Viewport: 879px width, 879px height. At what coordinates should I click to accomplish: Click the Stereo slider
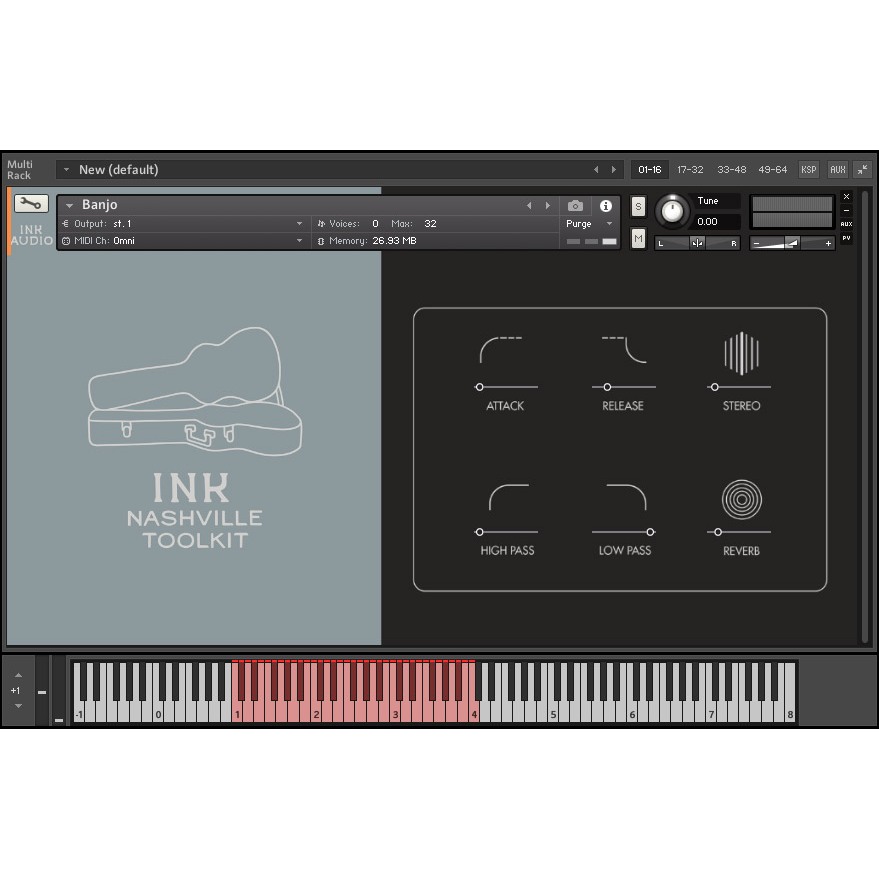pyautogui.click(x=739, y=387)
